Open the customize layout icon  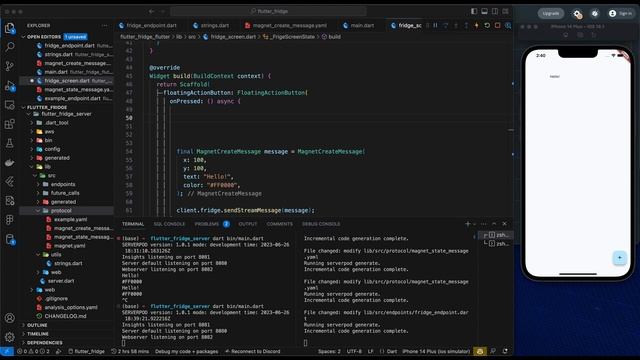[x=506, y=11]
